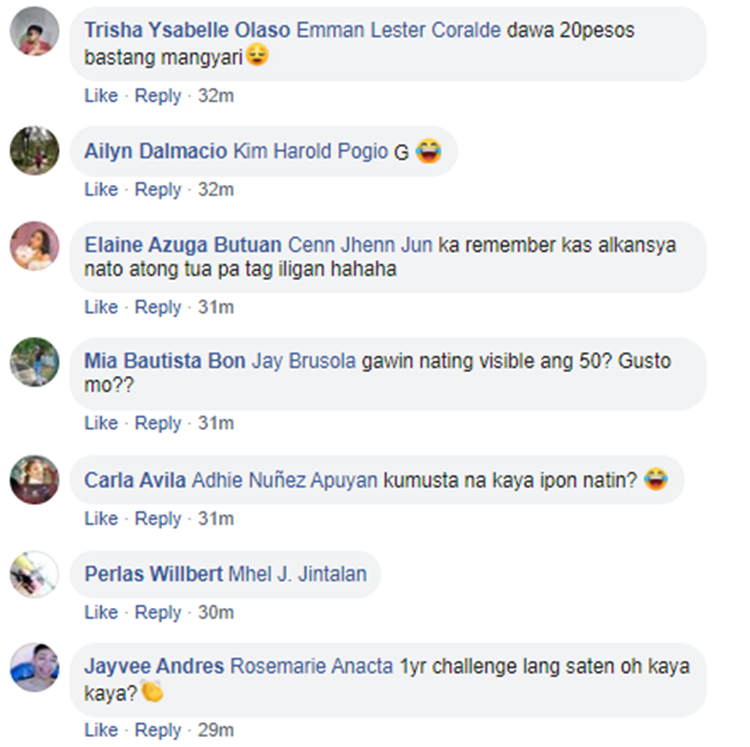
Task: Visit Adhie Nuñez Apuyan's profile link
Action: coord(285,480)
